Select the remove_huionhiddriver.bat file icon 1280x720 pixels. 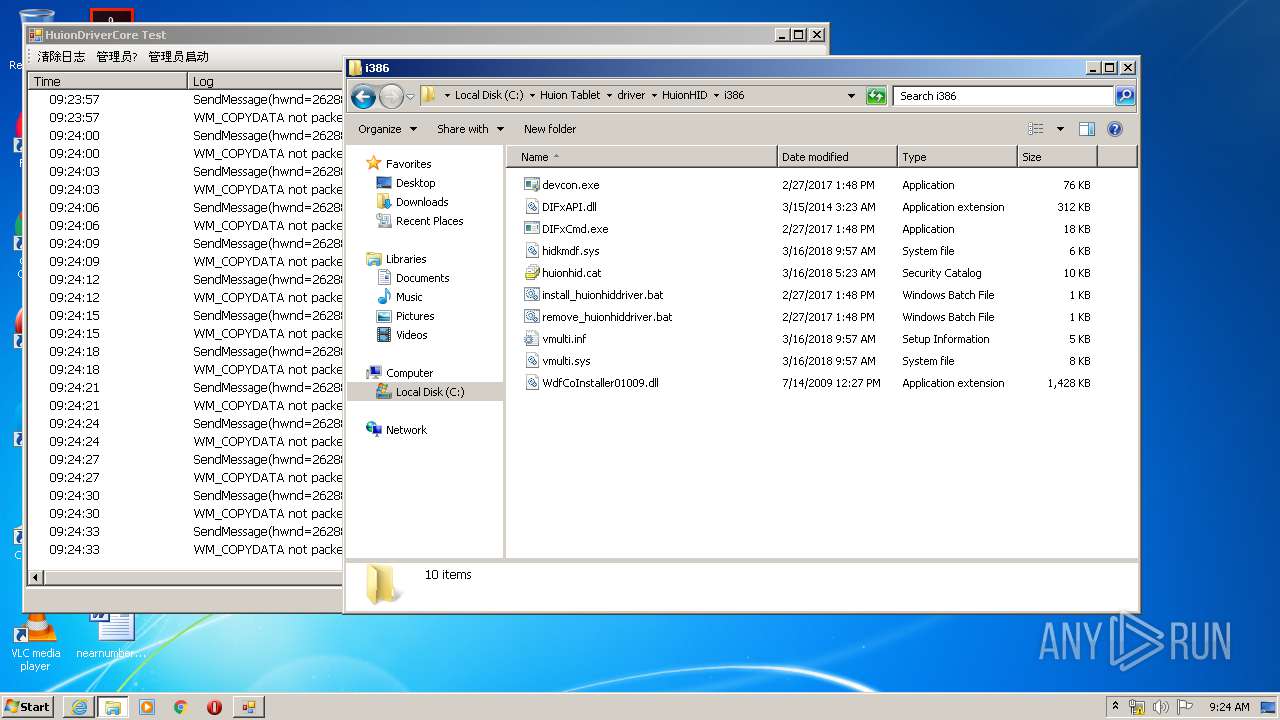point(532,317)
